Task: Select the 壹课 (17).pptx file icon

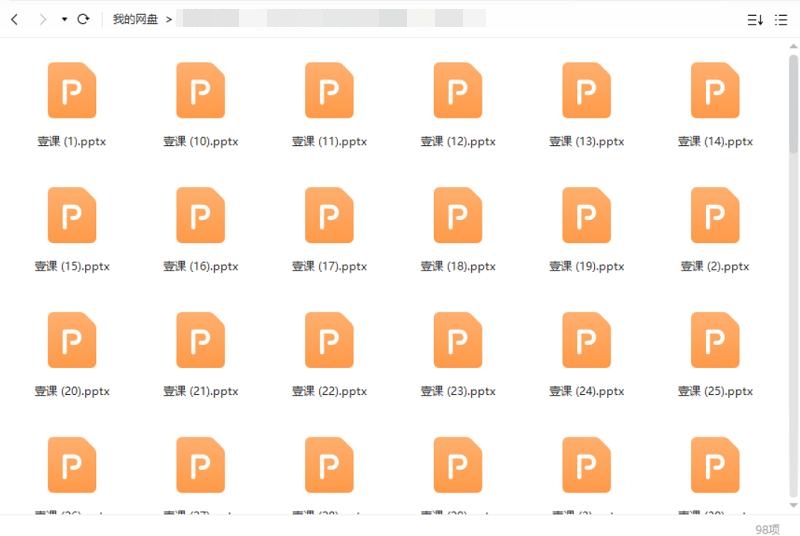Action: (x=329, y=215)
